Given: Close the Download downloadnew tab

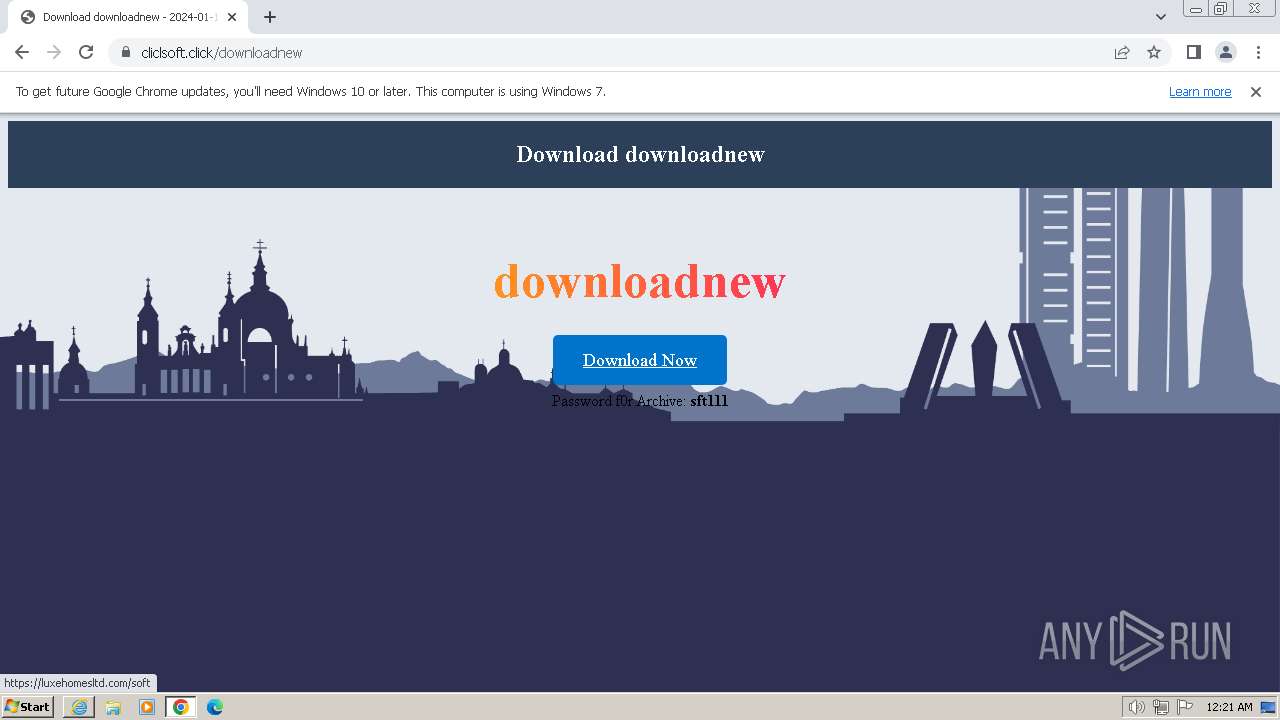Looking at the screenshot, I should [x=232, y=17].
